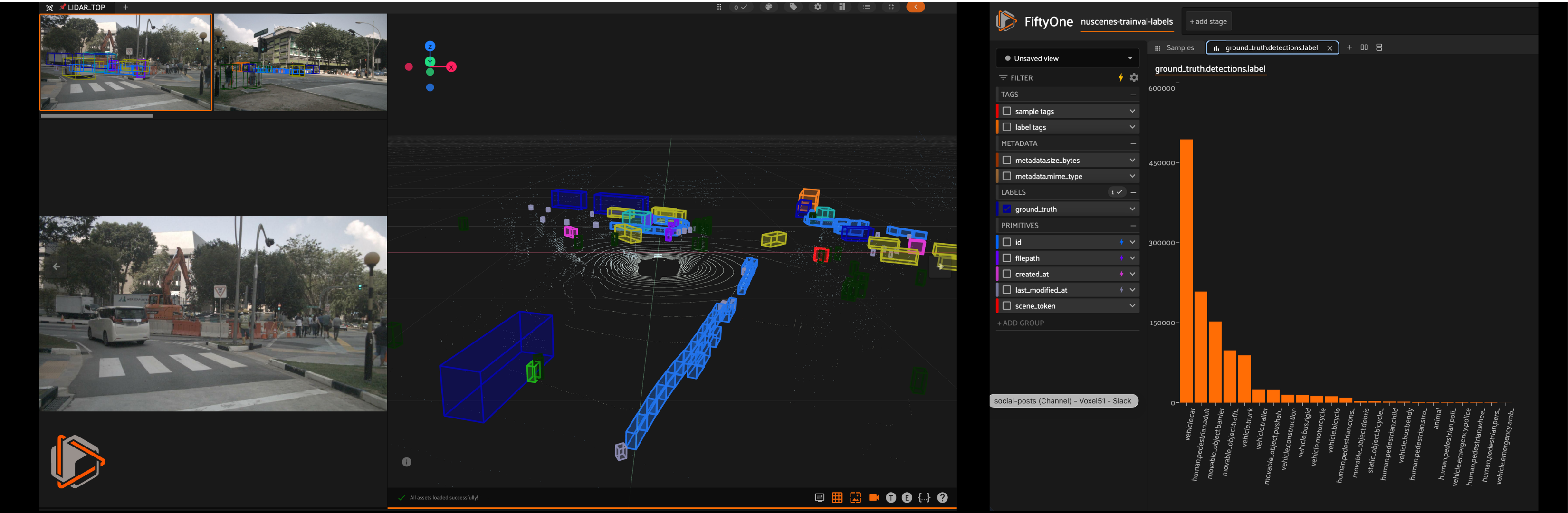The width and height of the screenshot is (1568, 513).
Task: Open display options gear in modal toolbar
Action: (817, 7)
